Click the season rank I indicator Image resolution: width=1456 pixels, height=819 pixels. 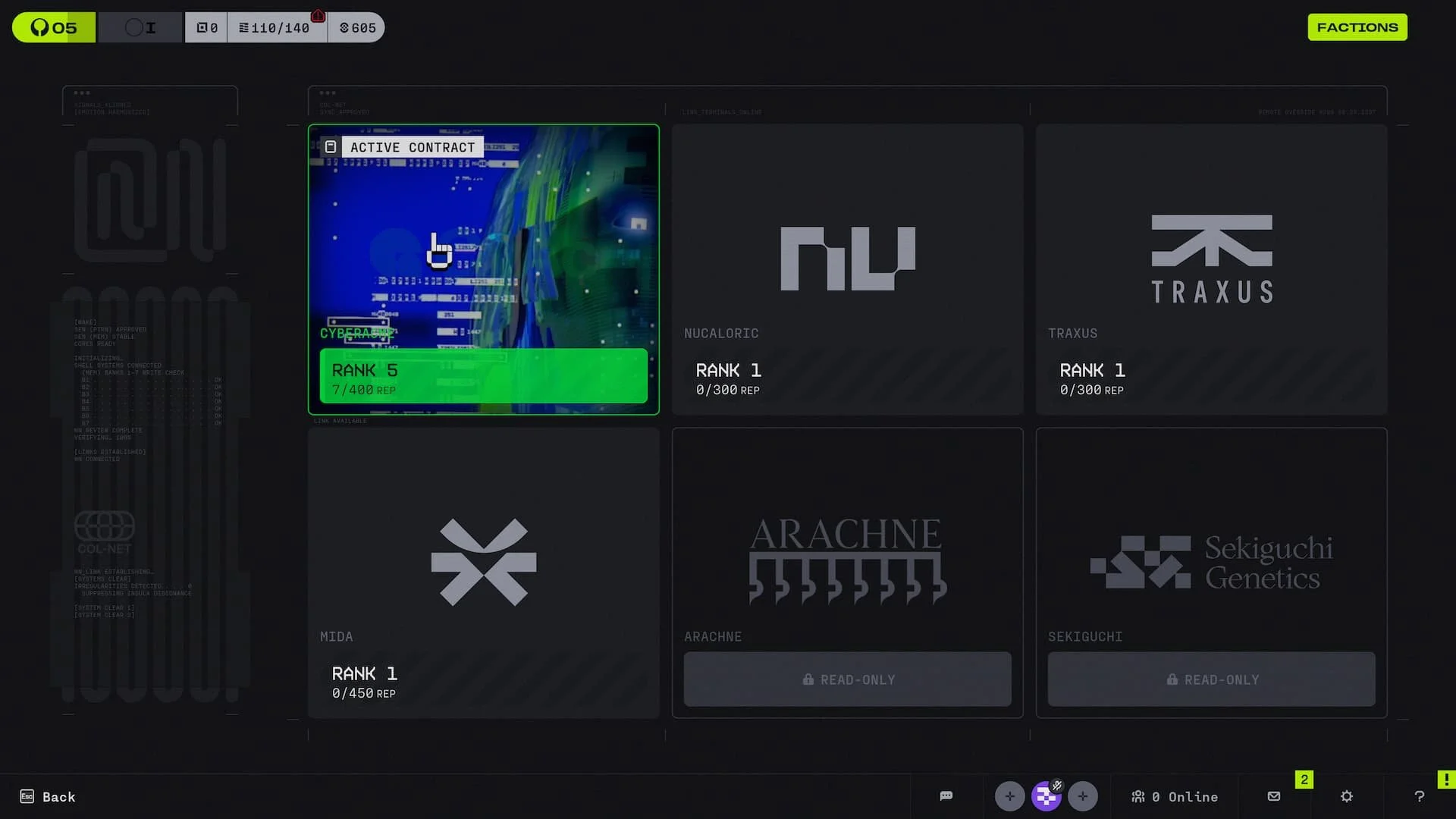(x=140, y=27)
